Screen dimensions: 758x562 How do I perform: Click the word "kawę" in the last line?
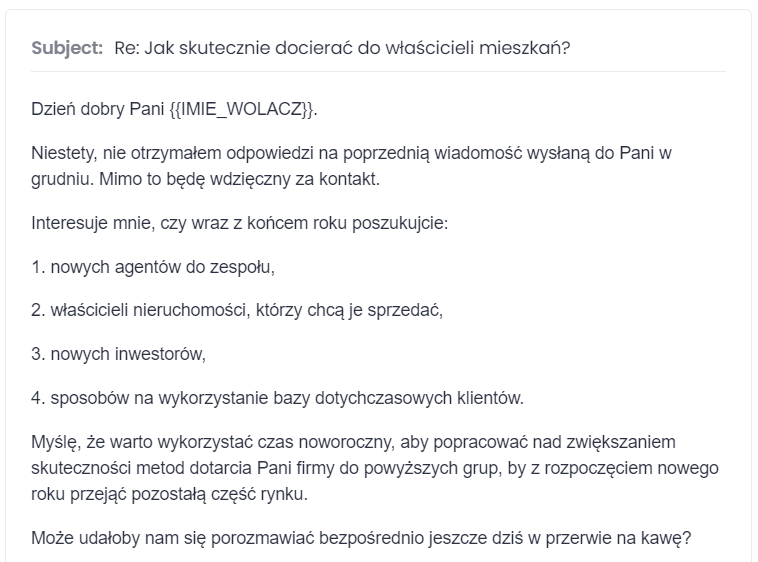pos(666,538)
